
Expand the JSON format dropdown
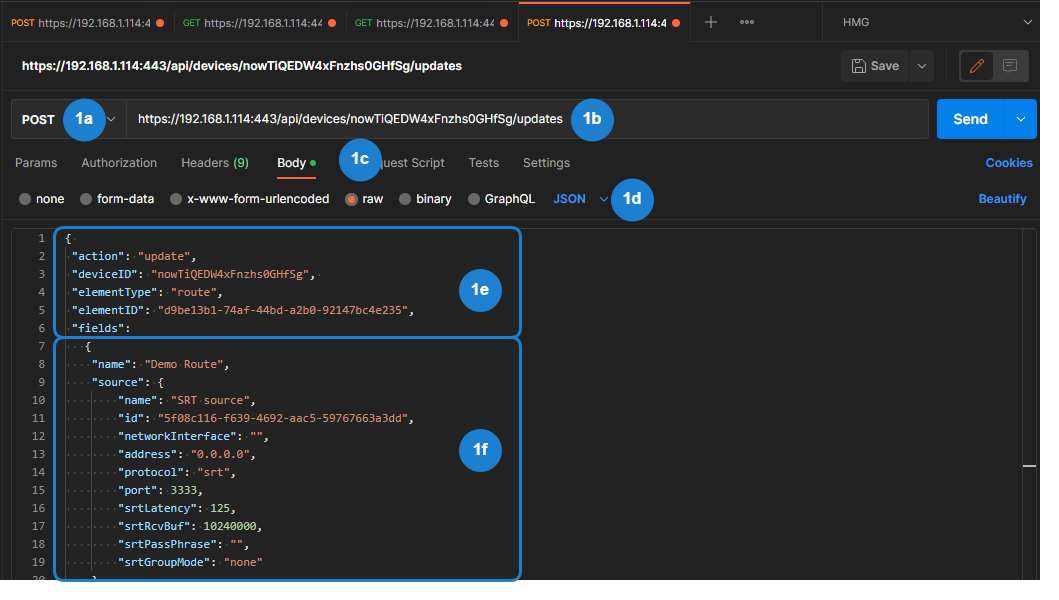[604, 199]
